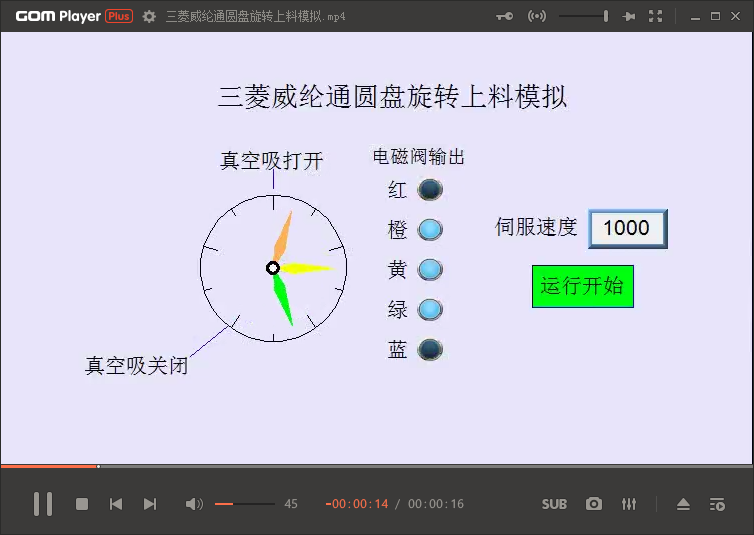Skip to the previous track
The height and width of the screenshot is (535, 754).
(116, 504)
